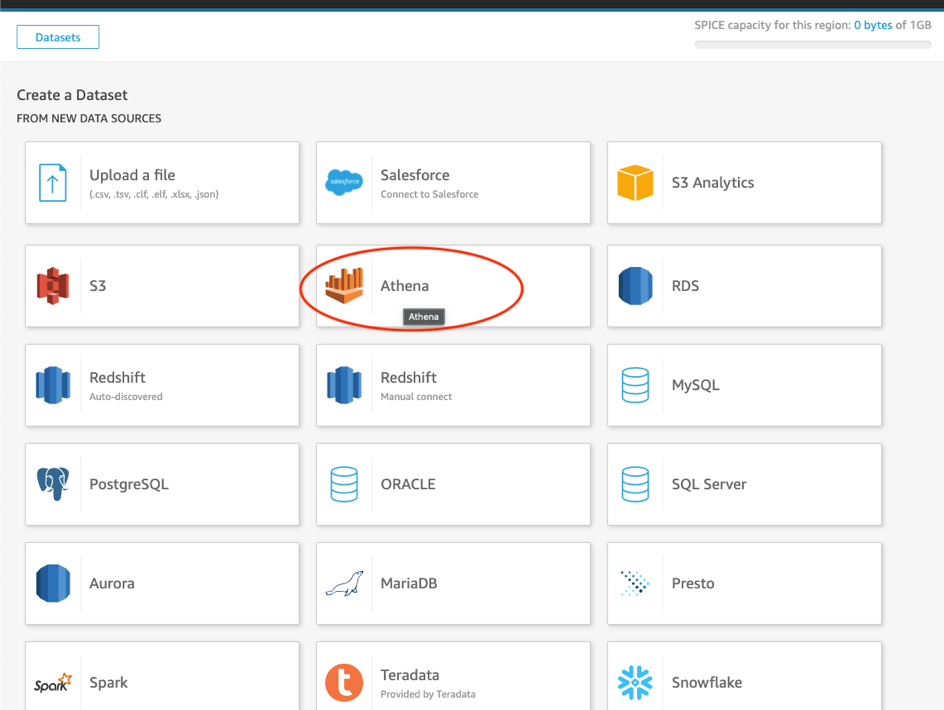Viewport: 944px width, 710px height.
Task: Select the Aurora label
Action: coord(112,584)
